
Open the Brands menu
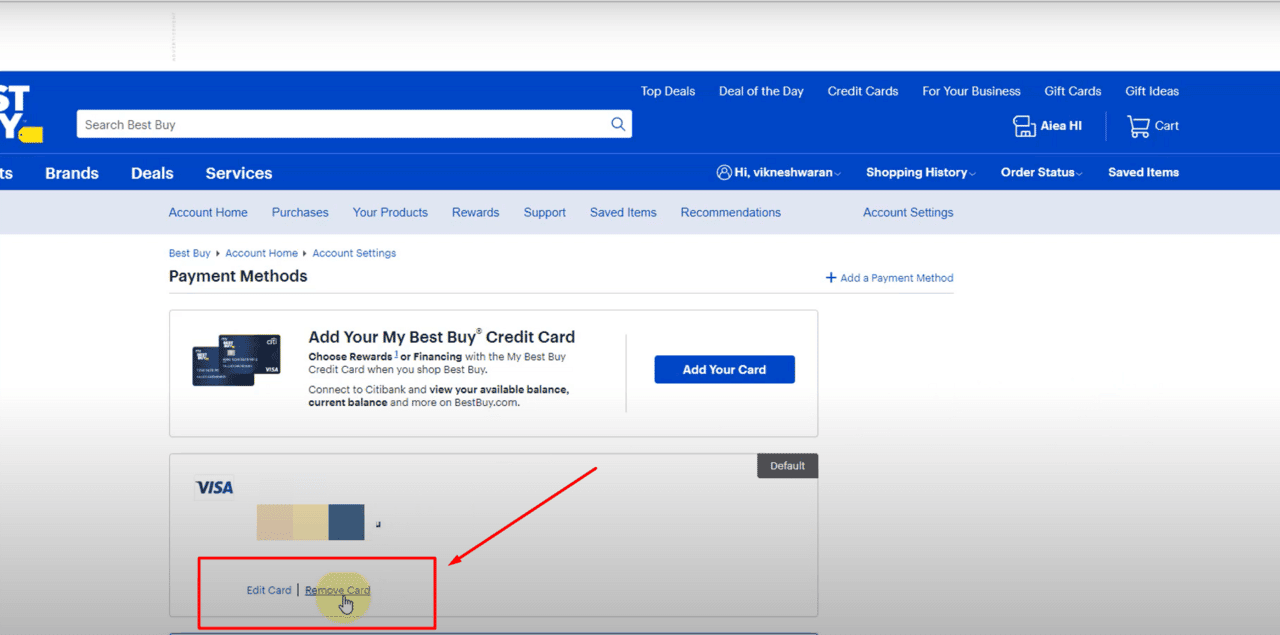[72, 173]
